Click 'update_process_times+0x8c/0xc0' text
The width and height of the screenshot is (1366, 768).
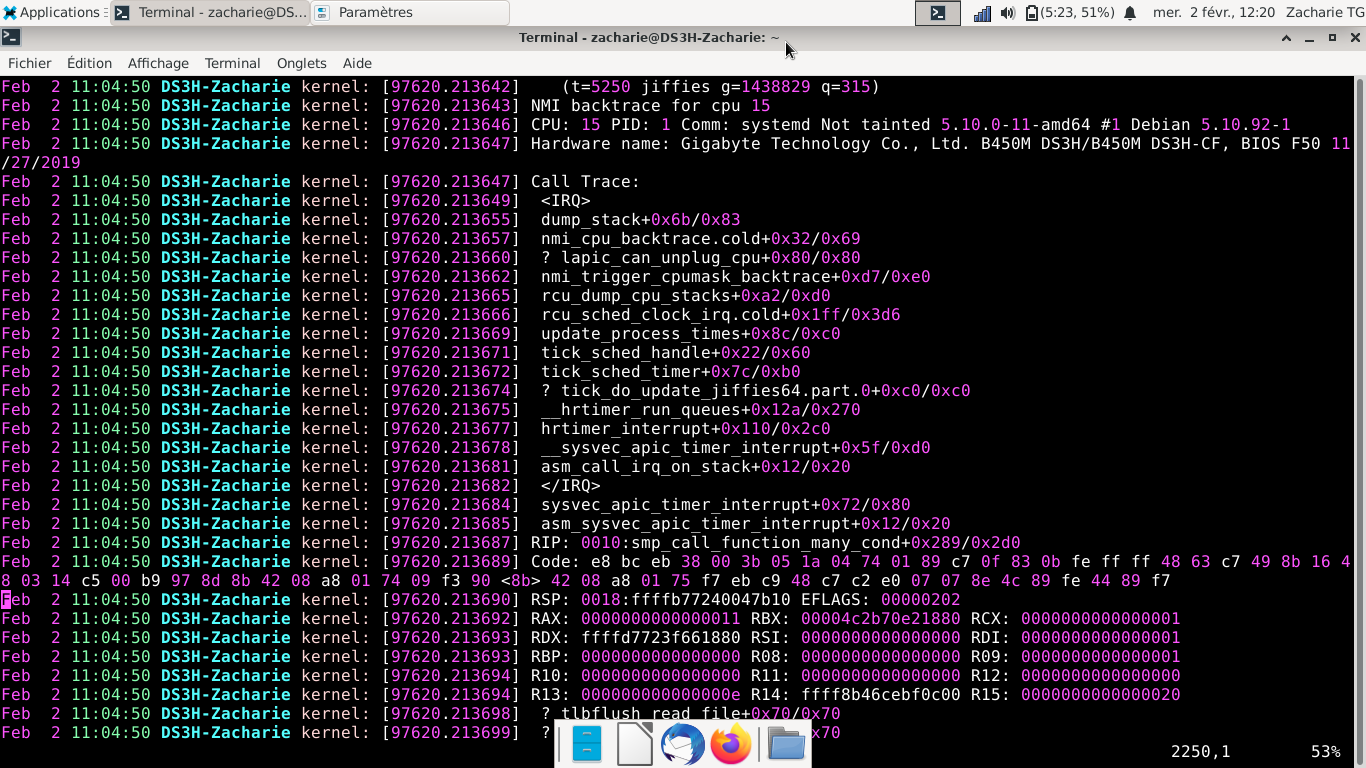pyautogui.click(x=691, y=334)
